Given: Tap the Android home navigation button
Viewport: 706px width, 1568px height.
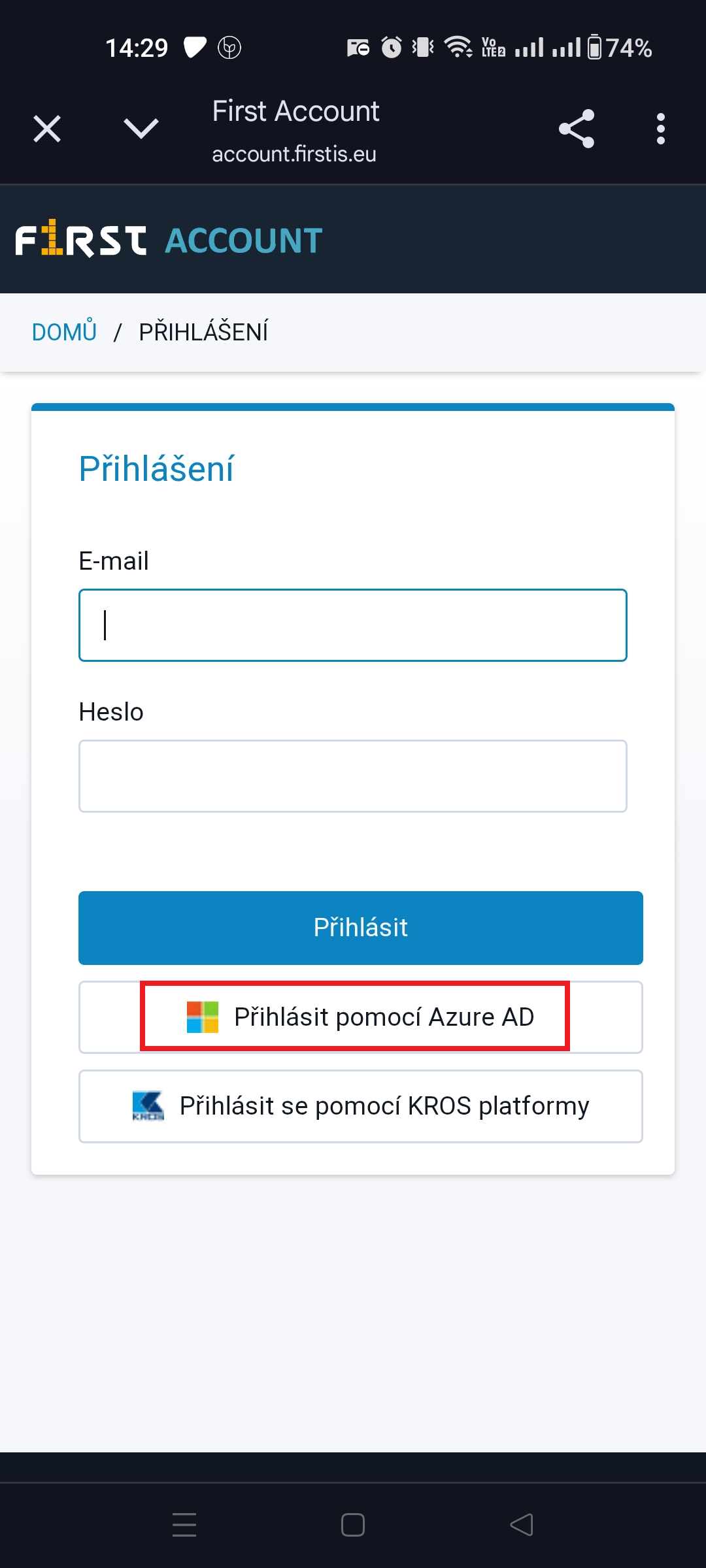Looking at the screenshot, I should coord(353,1525).
